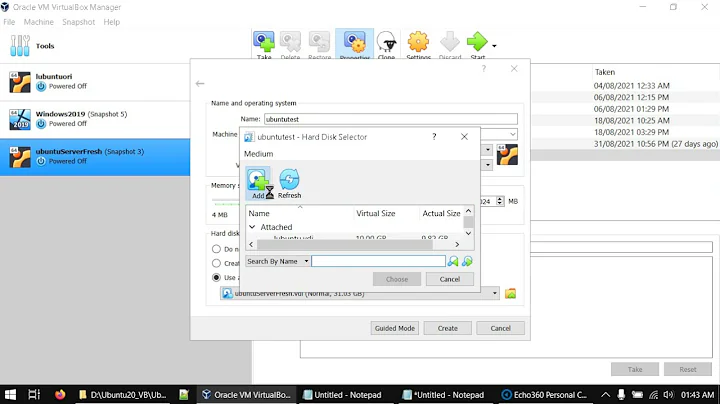The height and width of the screenshot is (404, 720).
Task: Click volume speaker tray icon
Action: pos(669,394)
